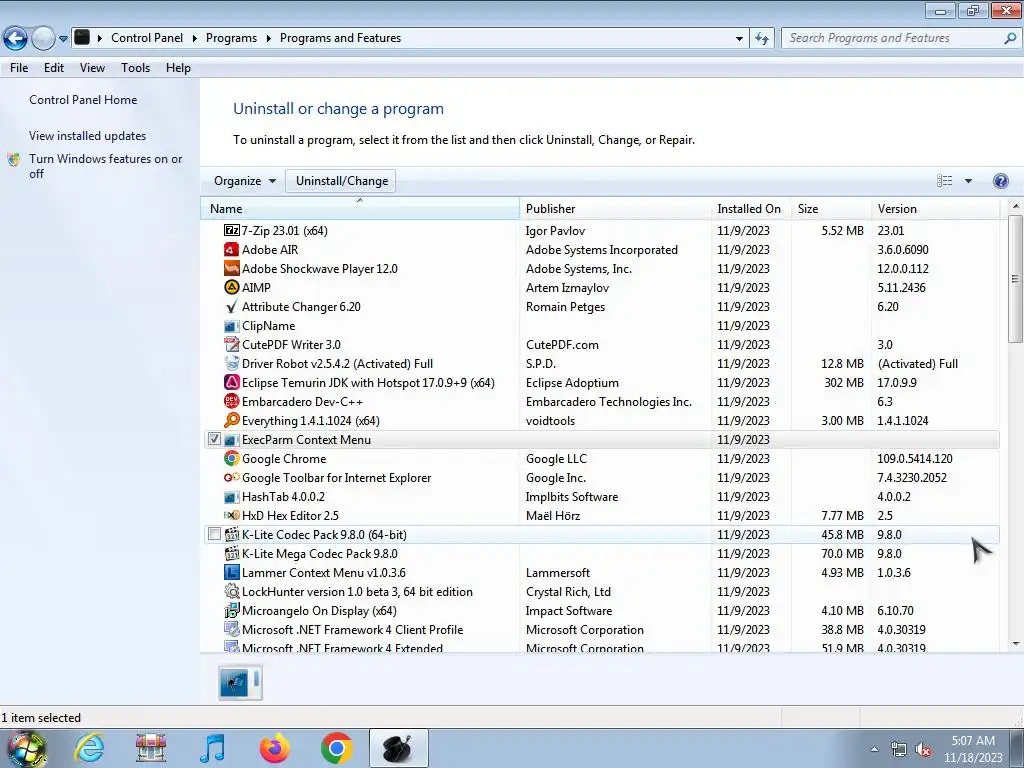Click the Google Toolbar for Internet Explorer icon
1024x768 pixels.
click(231, 477)
